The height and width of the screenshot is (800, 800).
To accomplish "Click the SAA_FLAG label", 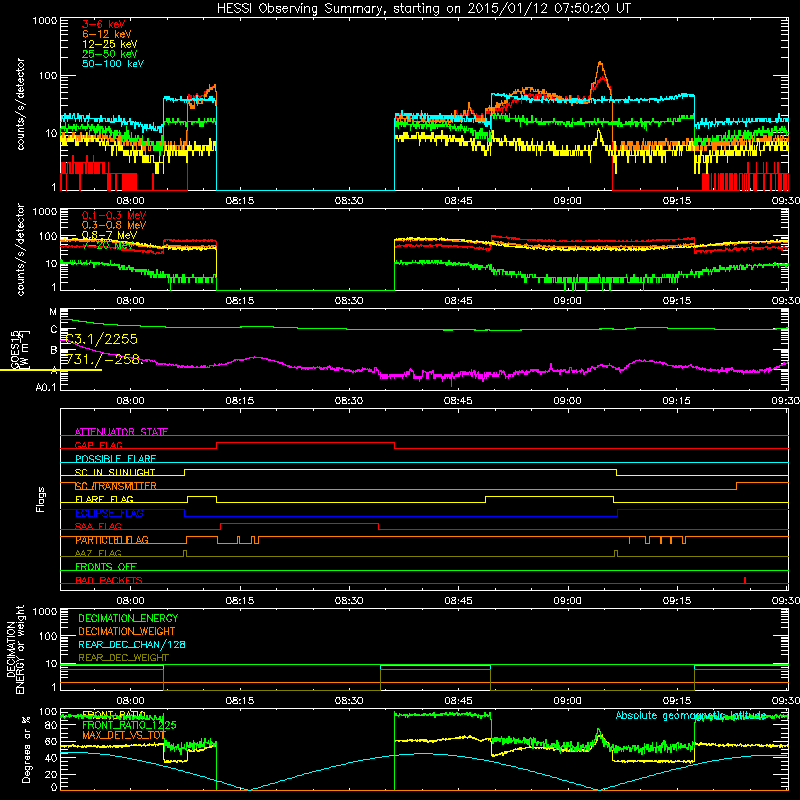I will pos(98,526).
